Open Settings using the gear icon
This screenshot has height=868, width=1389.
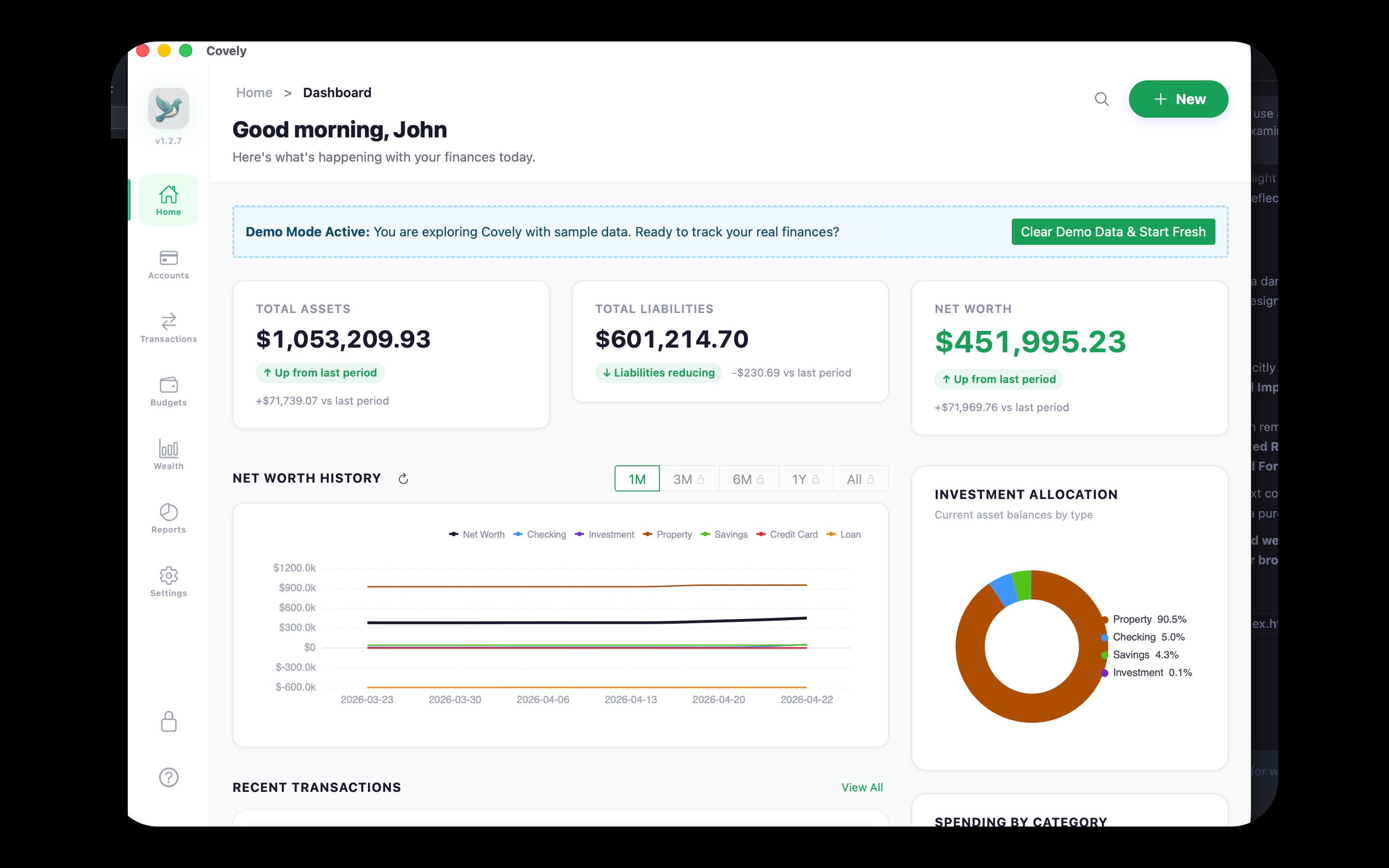168,582
